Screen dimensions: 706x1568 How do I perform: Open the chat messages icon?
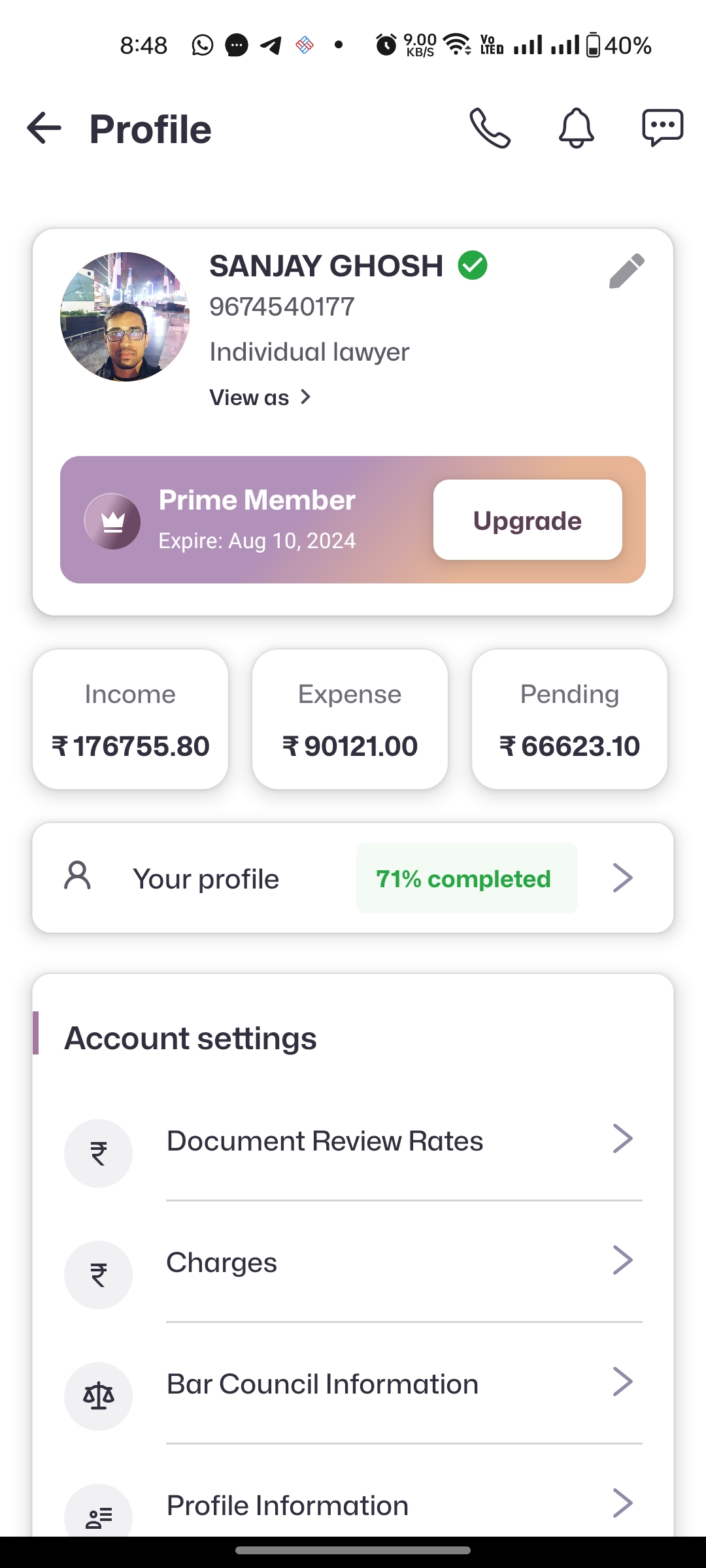coord(662,128)
